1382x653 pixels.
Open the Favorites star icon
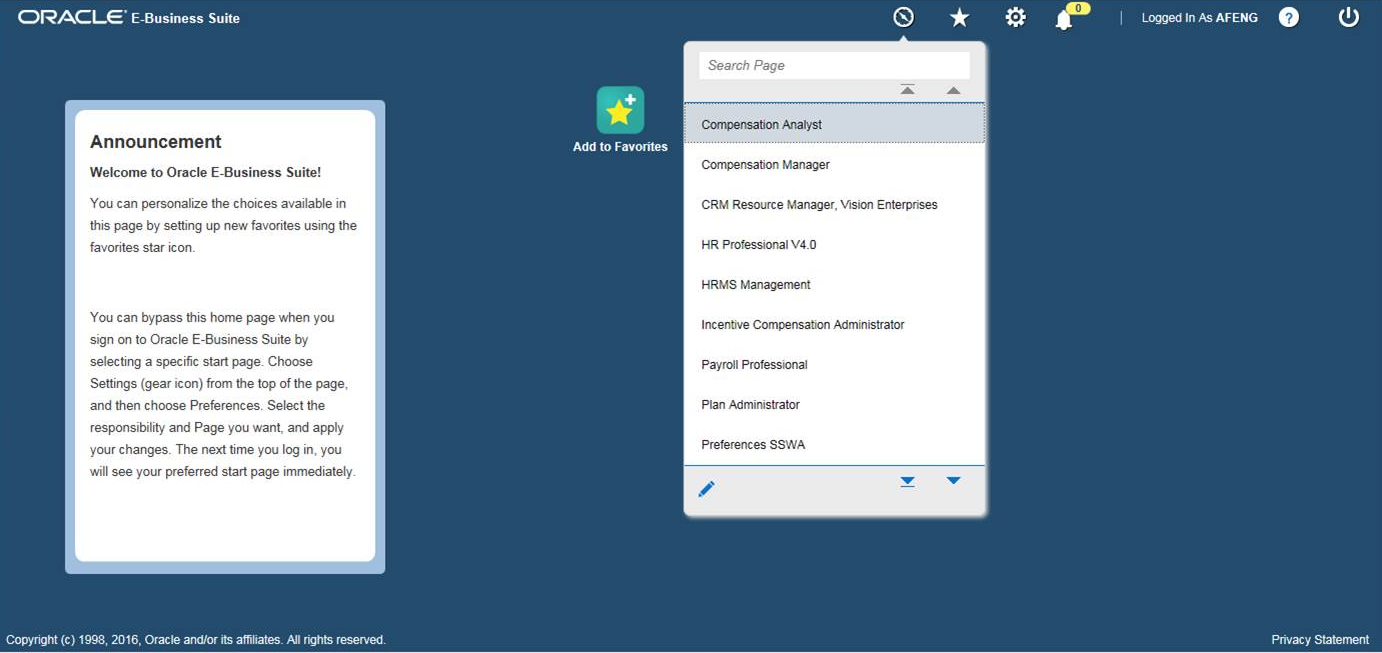[959, 17]
